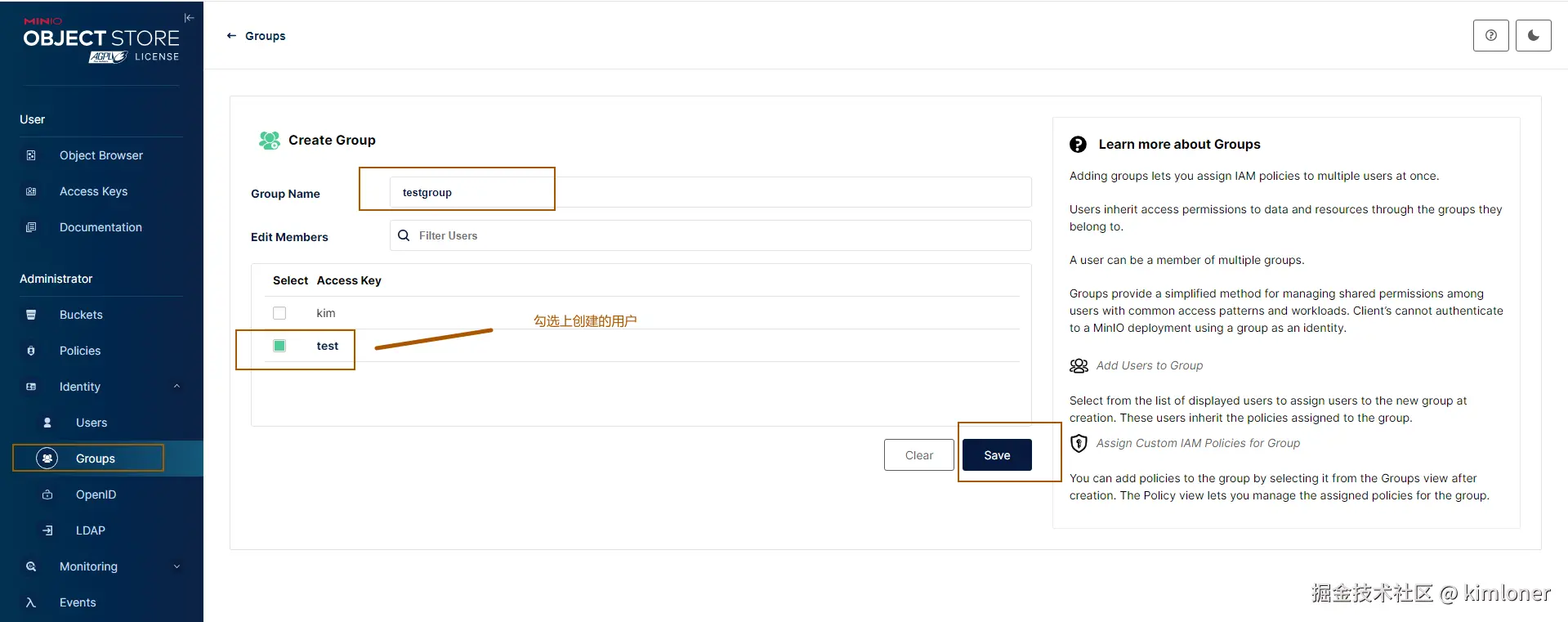Focus the Filter Users search box
Viewport: 1568px width, 622px height.
711,235
